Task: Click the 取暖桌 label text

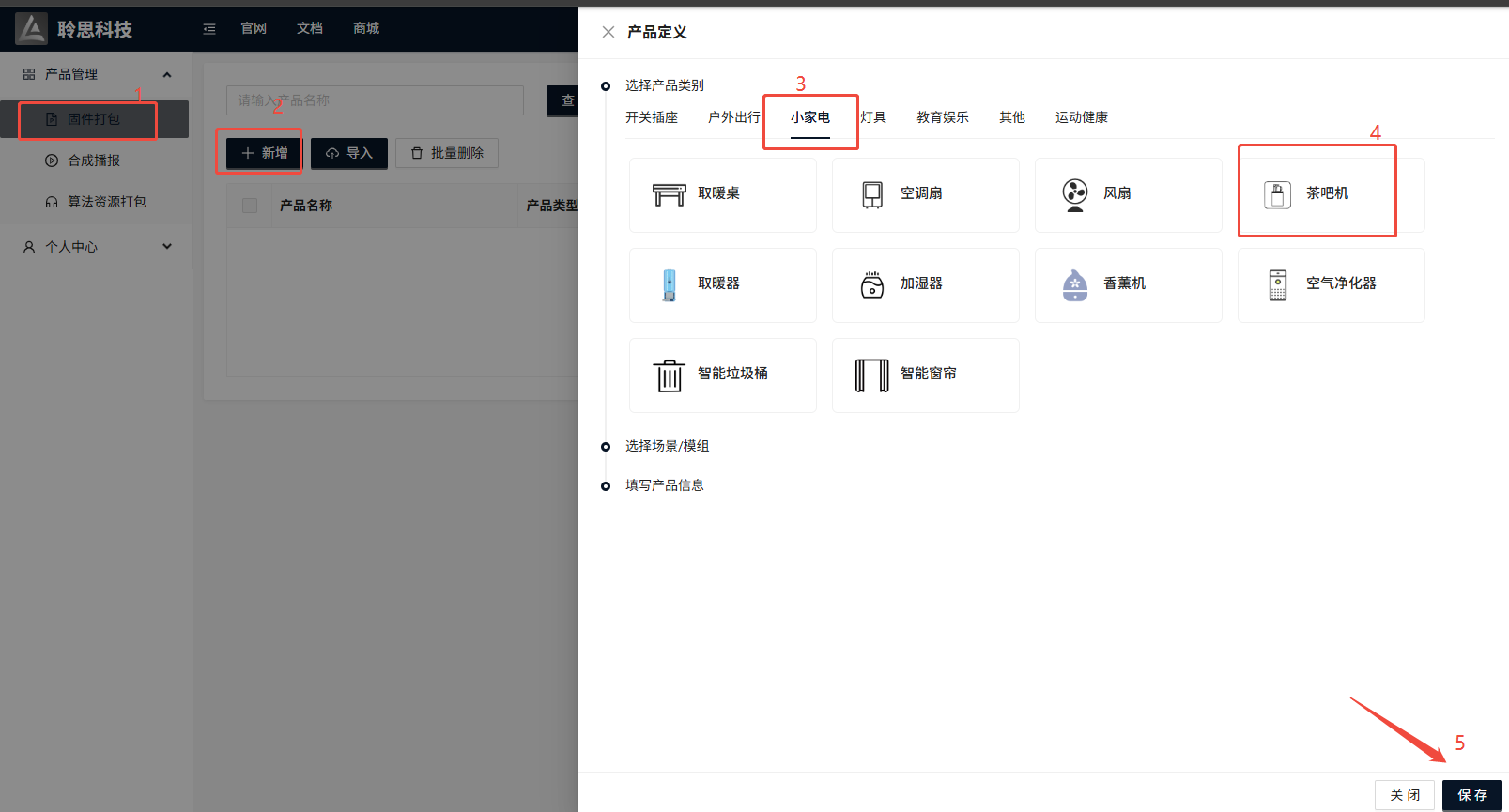Action: (x=718, y=193)
